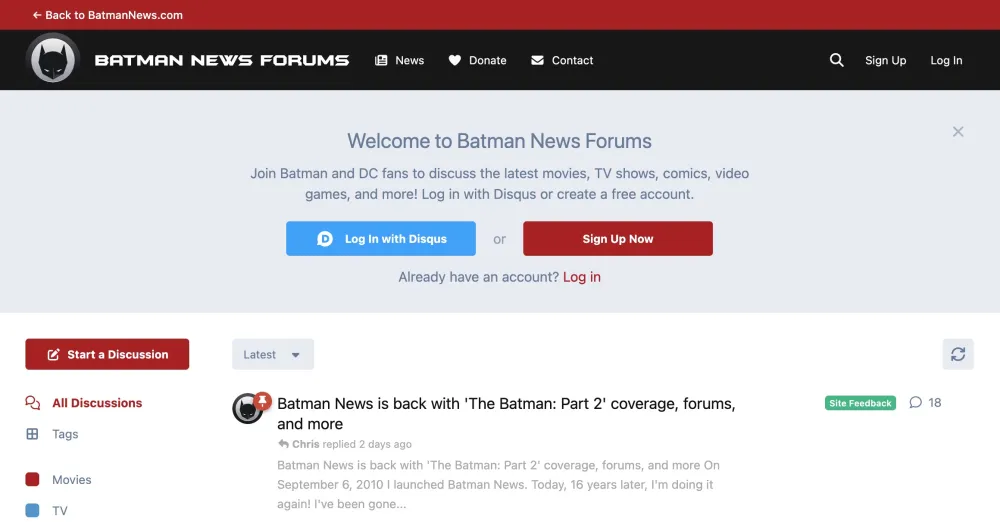Click the Batman News Forums title text

click(x=222, y=60)
